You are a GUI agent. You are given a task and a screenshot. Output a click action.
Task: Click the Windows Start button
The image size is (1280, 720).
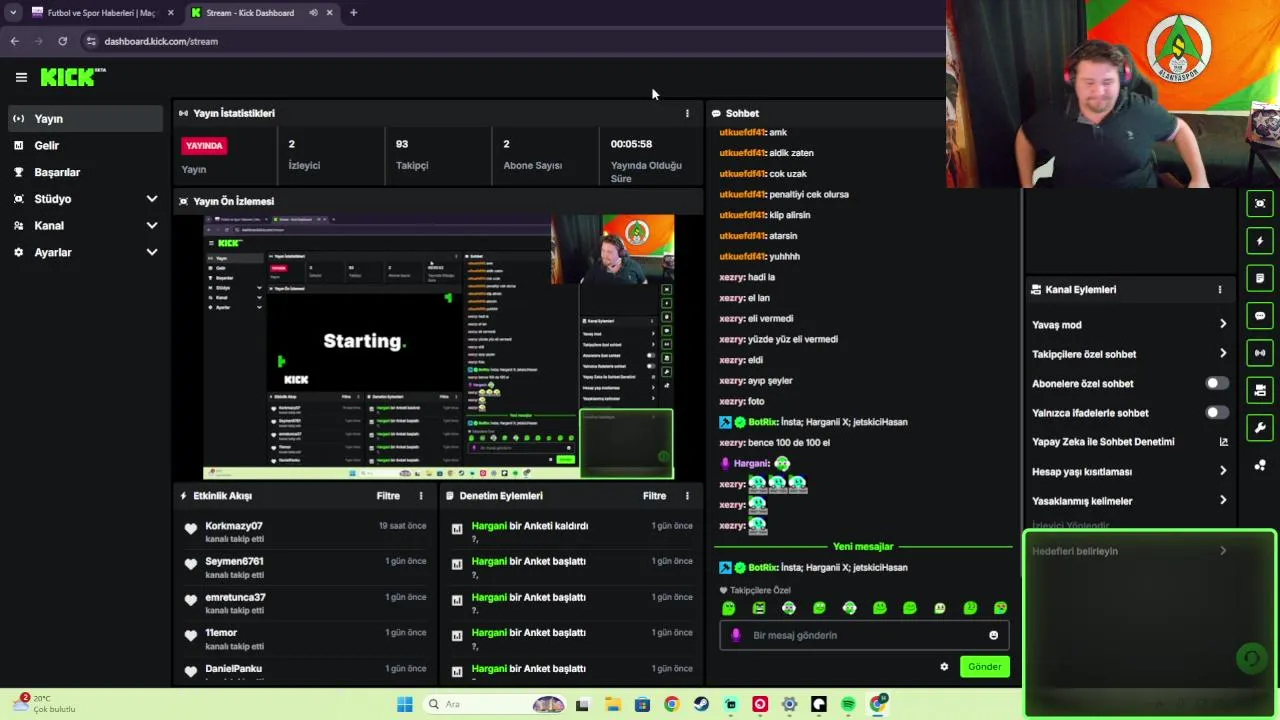click(404, 704)
